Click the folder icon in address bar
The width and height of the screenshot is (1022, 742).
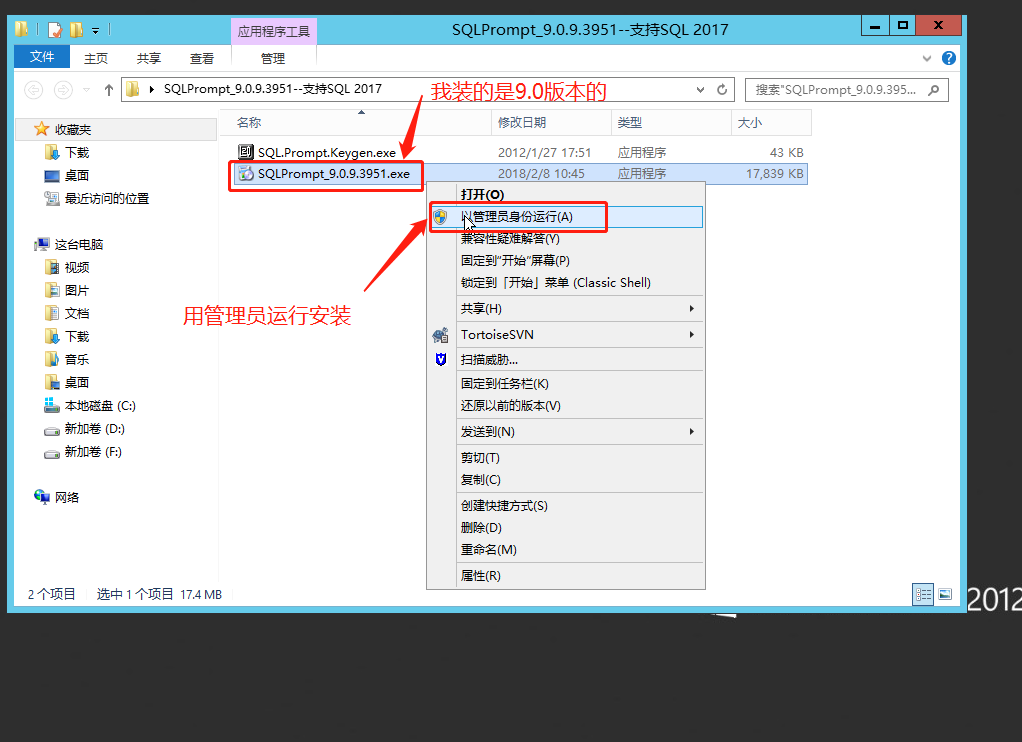[133, 89]
